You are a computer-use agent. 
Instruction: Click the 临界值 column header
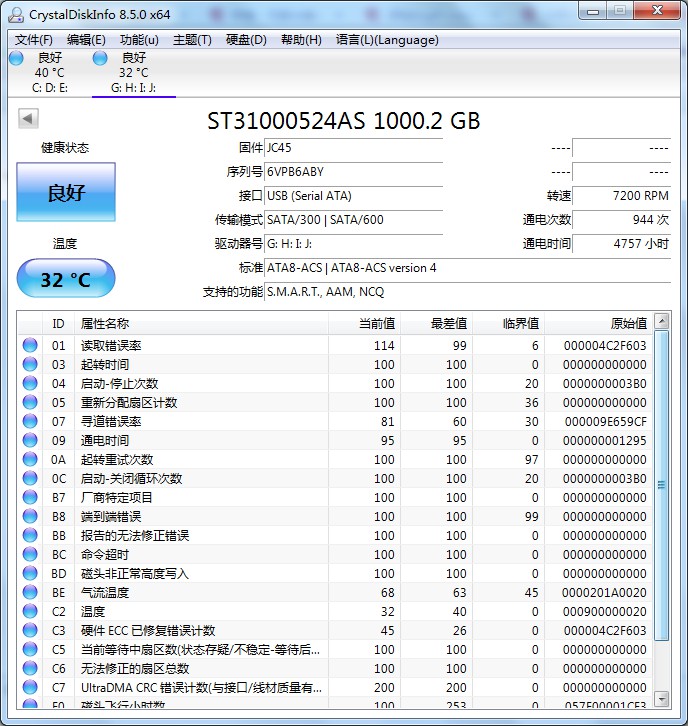tap(508, 323)
